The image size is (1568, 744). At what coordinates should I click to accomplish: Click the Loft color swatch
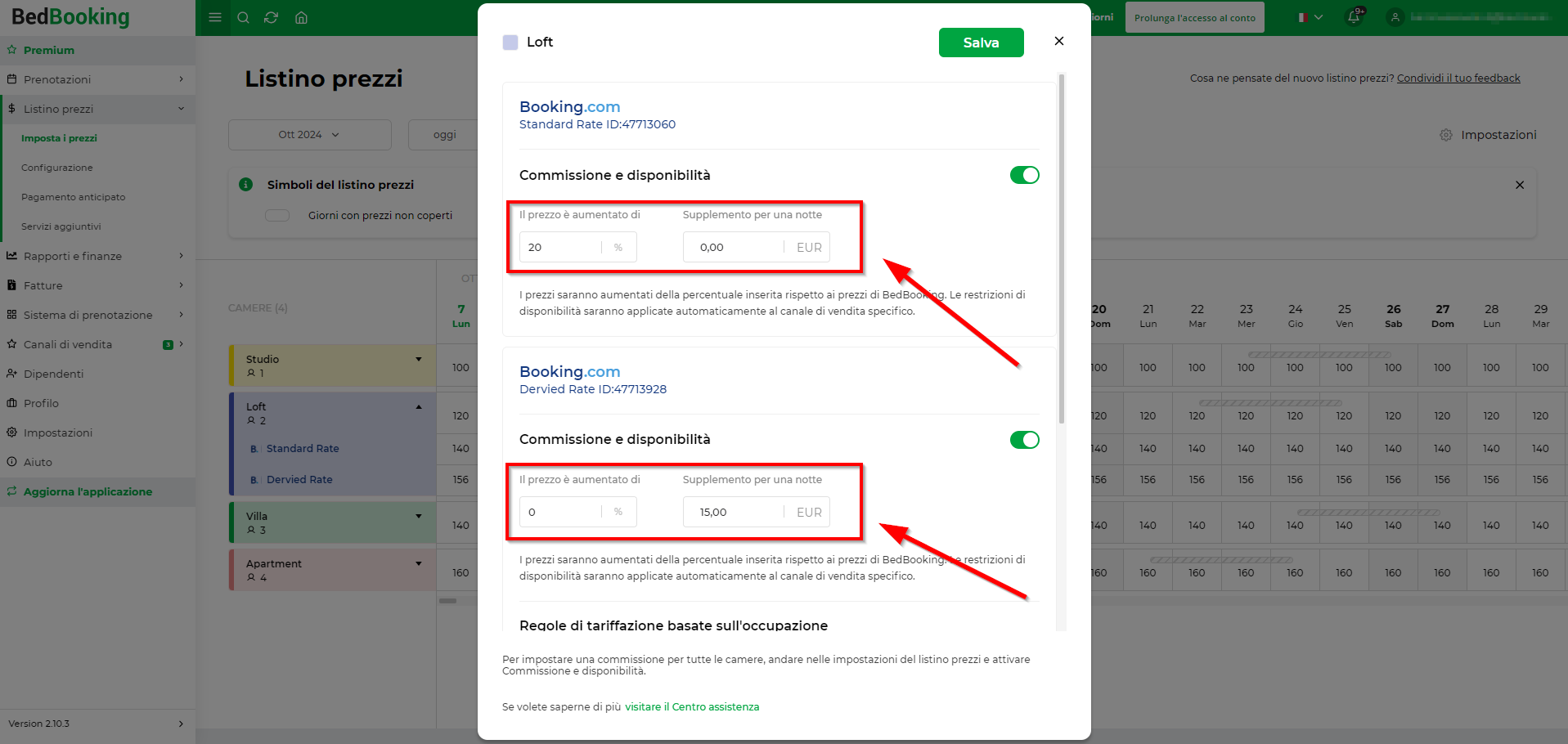point(510,43)
